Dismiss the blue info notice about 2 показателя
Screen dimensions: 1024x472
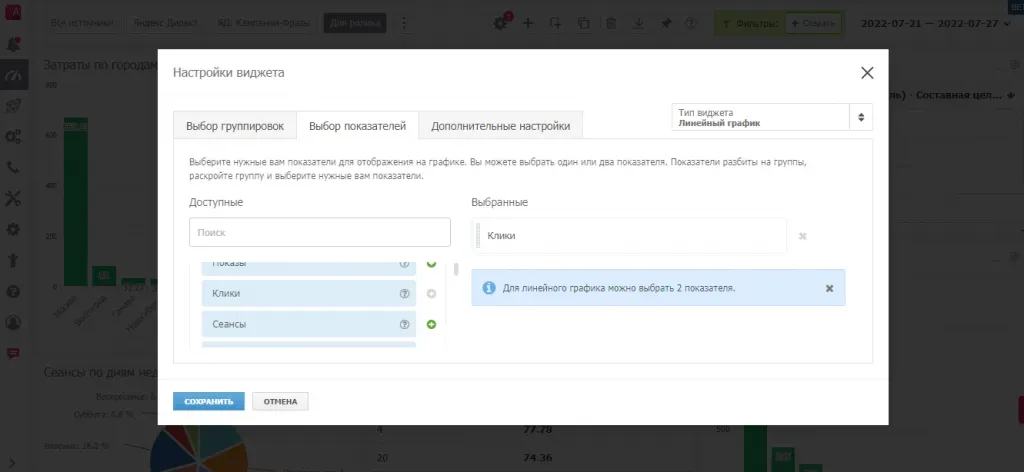pyautogui.click(x=829, y=288)
